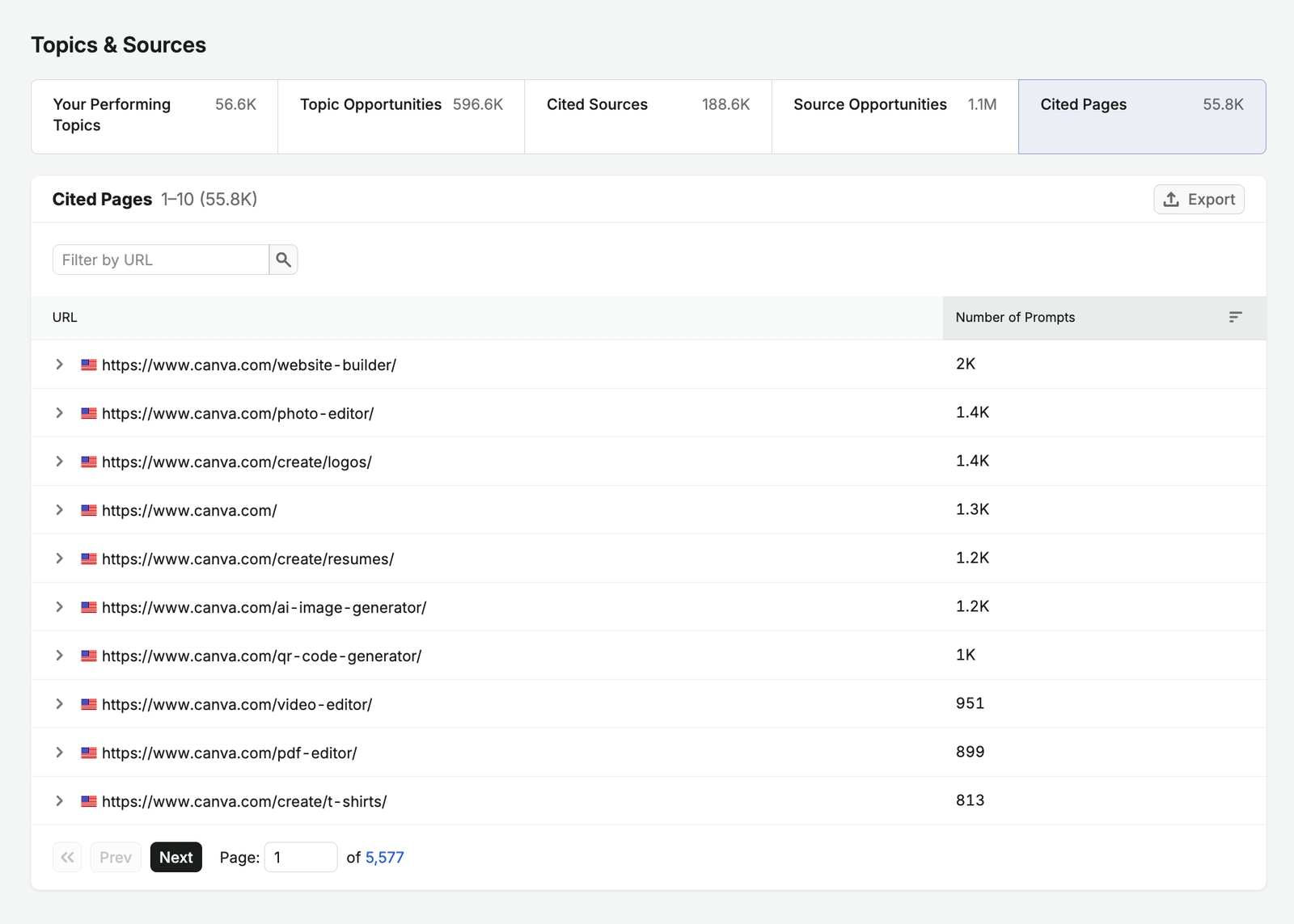Image resolution: width=1294 pixels, height=924 pixels.
Task: Open the 5,577 last page link
Action: 384,858
